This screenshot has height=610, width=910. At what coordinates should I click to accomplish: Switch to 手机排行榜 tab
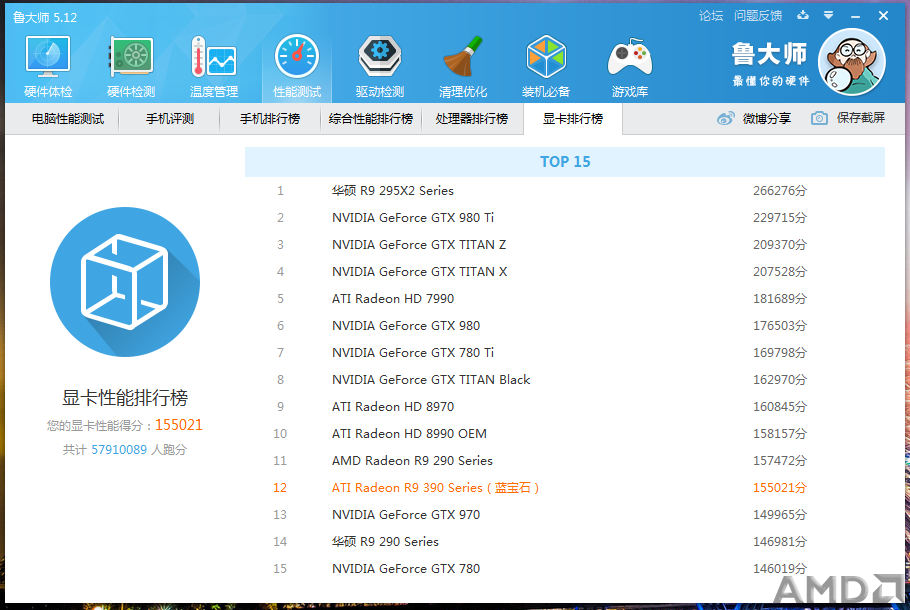[270, 118]
